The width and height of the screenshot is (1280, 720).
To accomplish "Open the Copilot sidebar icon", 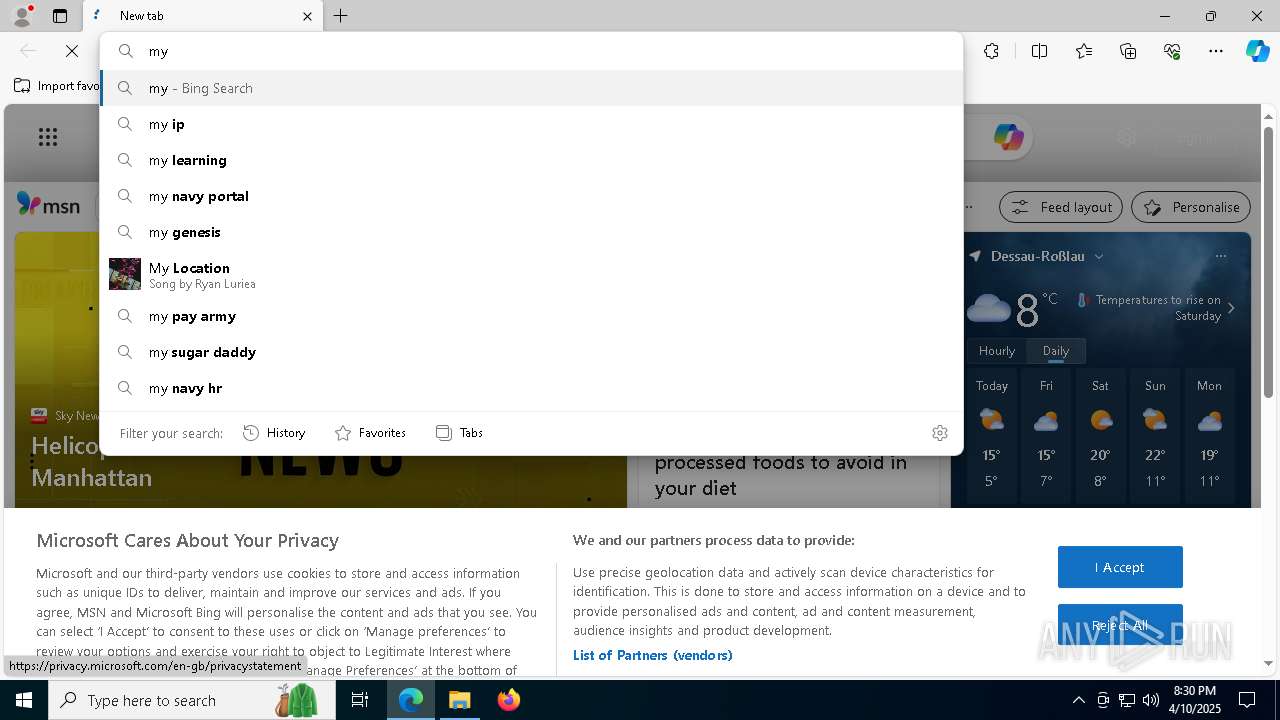I will tap(1257, 51).
